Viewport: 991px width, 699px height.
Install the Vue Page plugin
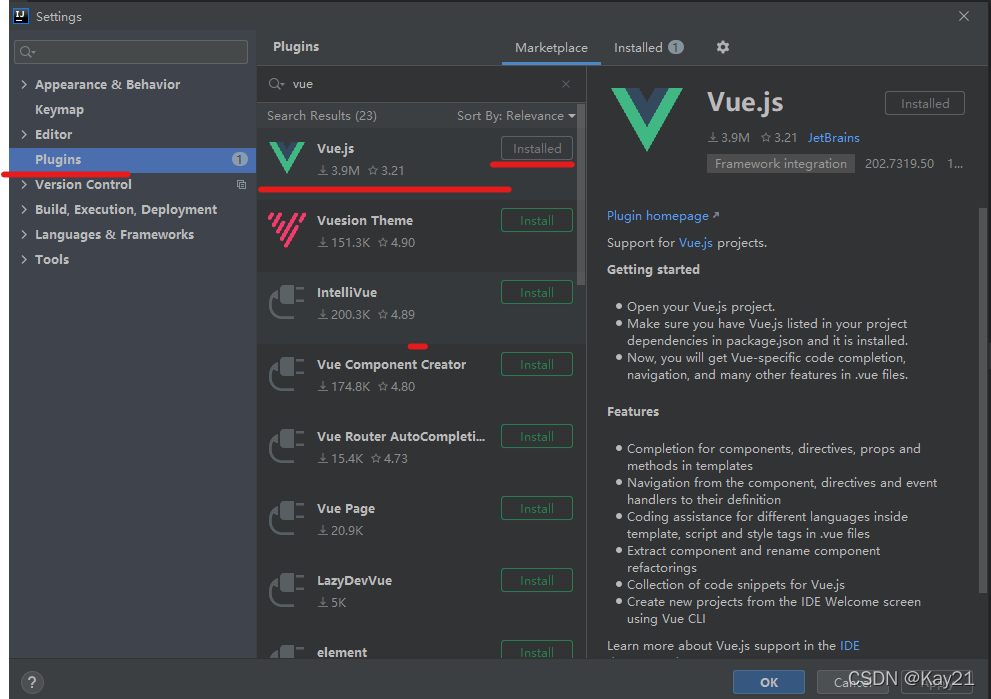[x=537, y=509]
